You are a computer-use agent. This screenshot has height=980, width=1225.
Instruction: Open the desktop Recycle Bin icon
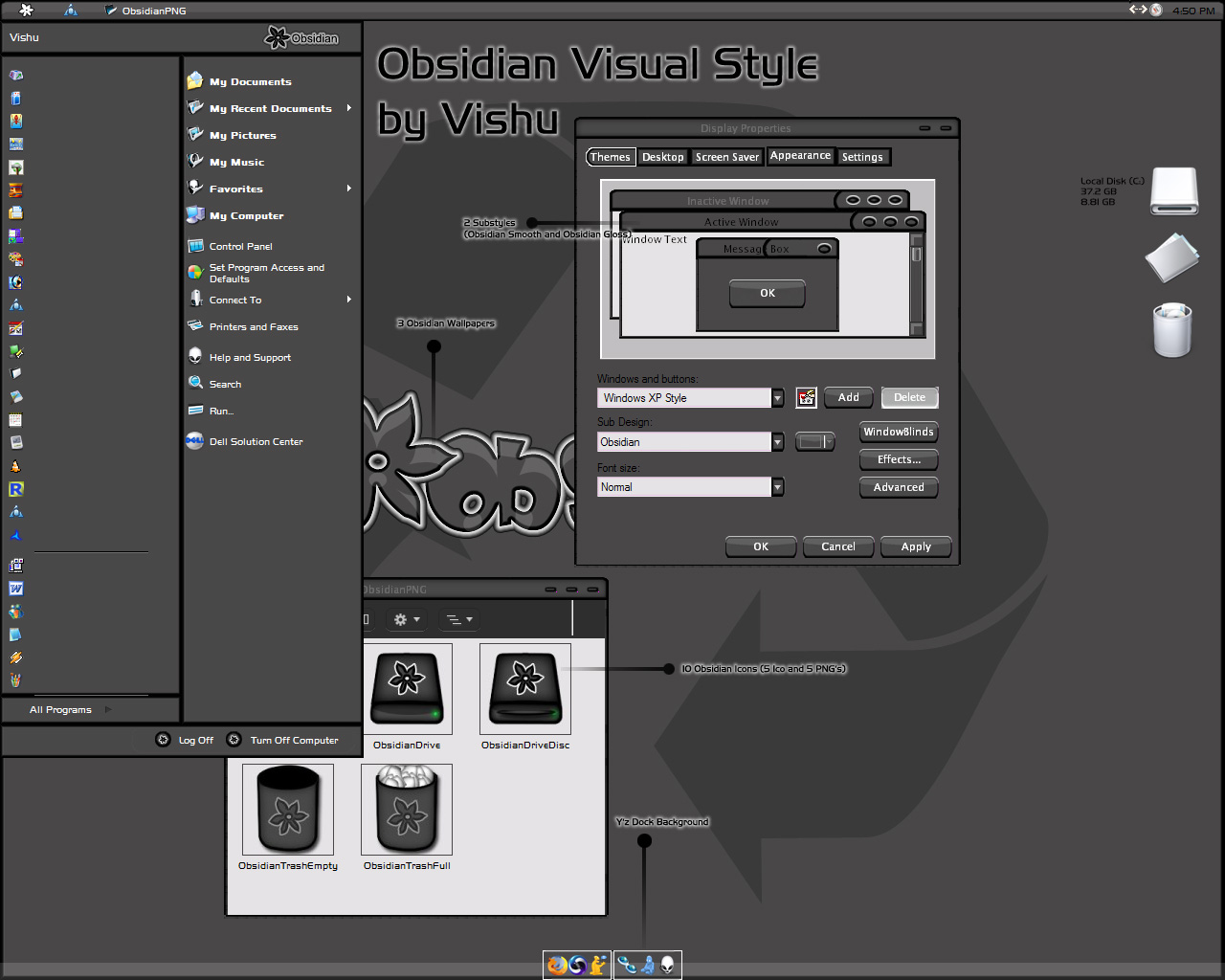pyautogui.click(x=1172, y=331)
